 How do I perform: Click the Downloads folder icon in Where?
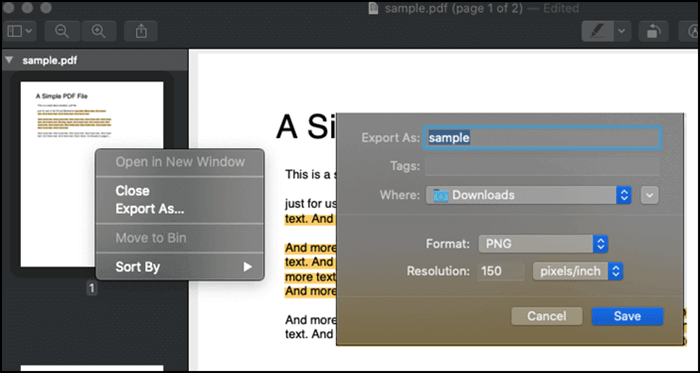[440, 195]
